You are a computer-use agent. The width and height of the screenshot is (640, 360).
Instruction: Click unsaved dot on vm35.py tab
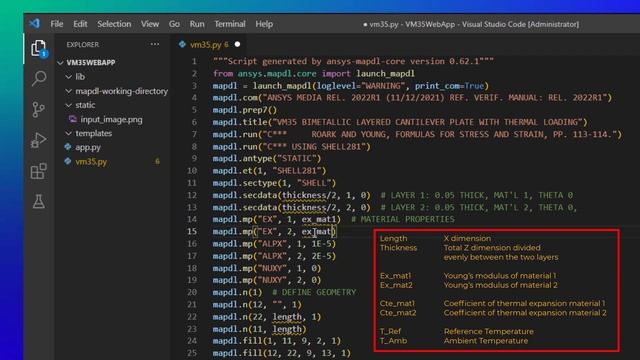[x=237, y=44]
